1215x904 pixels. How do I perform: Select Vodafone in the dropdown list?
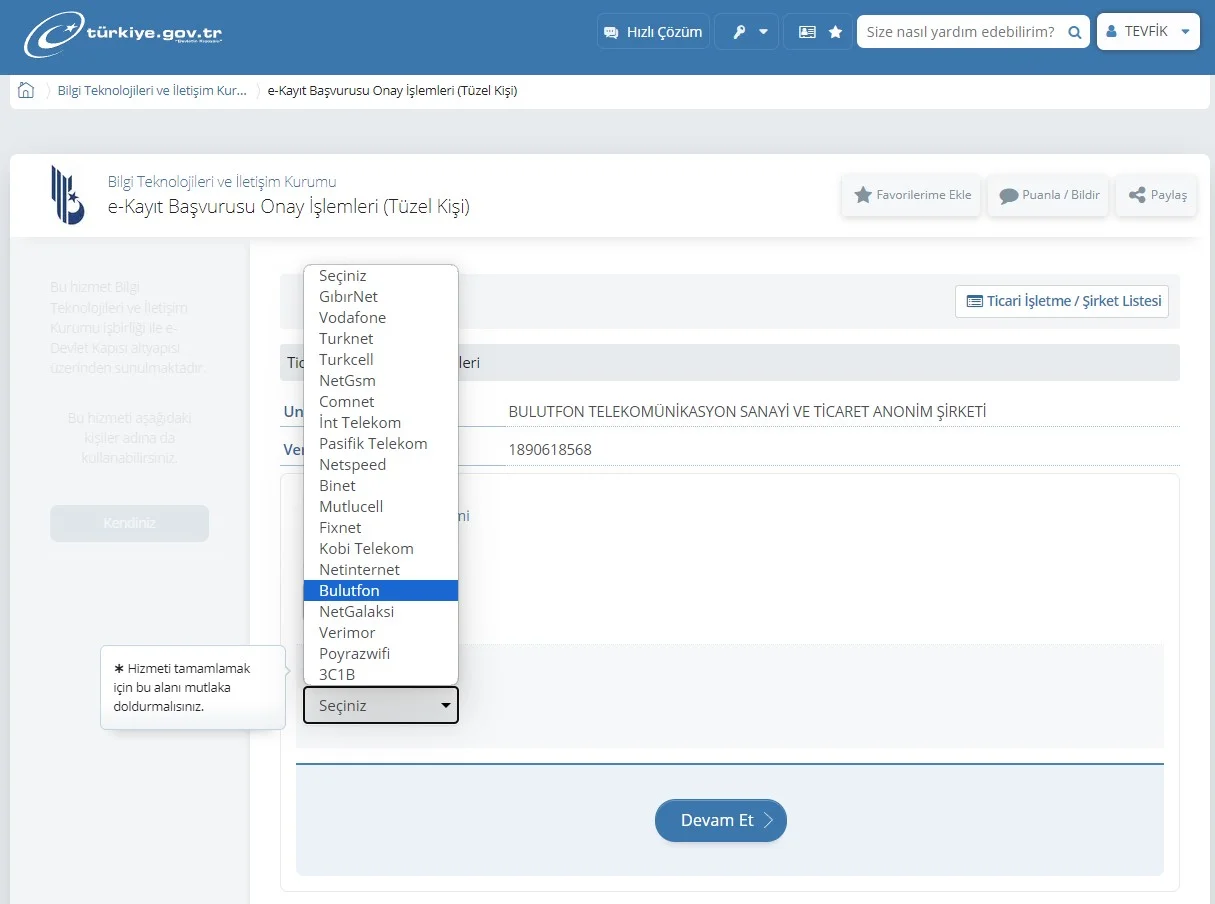pos(352,318)
